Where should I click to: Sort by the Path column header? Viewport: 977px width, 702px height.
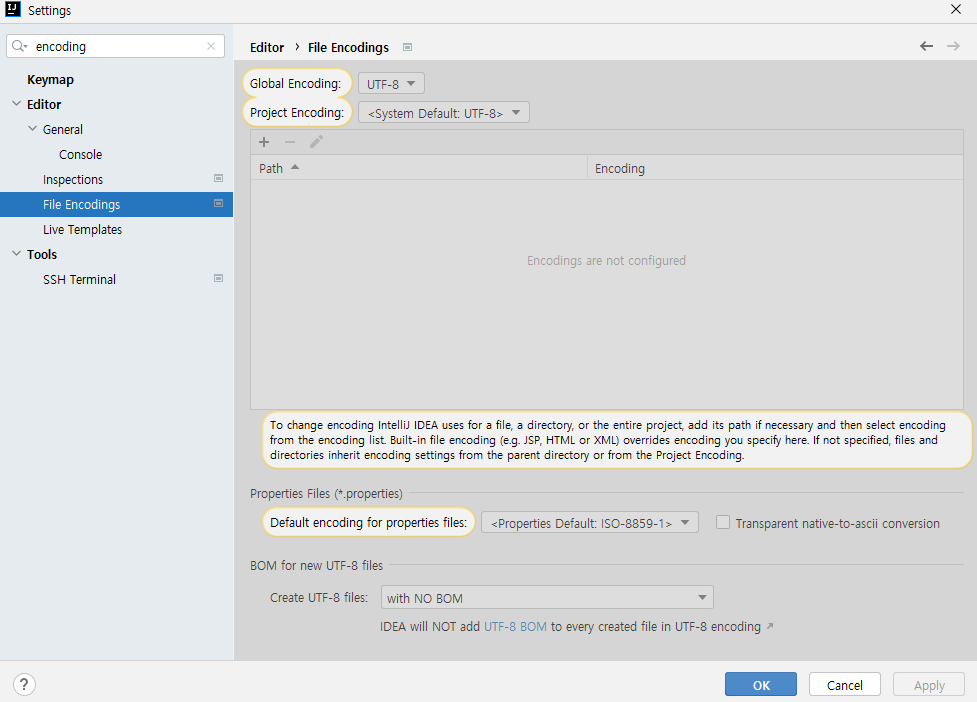419,168
